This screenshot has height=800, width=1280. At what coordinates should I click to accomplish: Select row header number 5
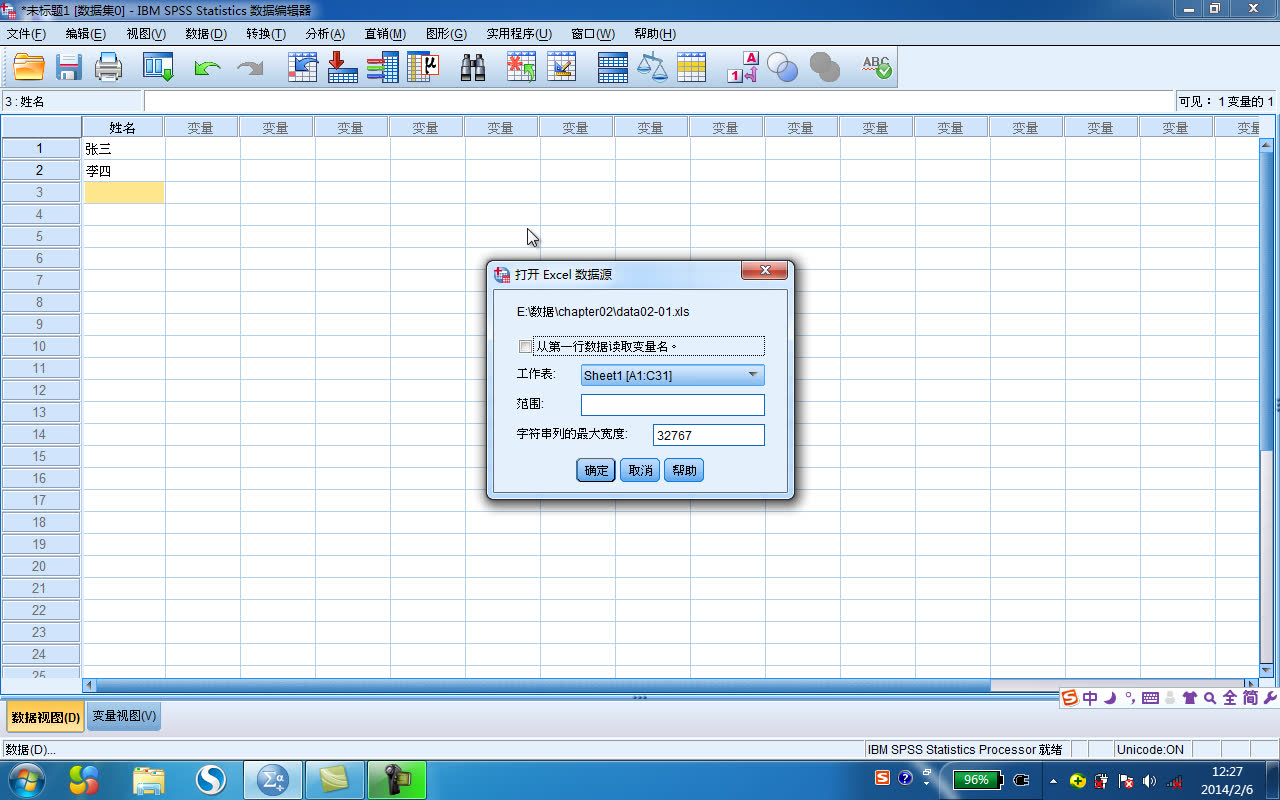[x=40, y=236]
